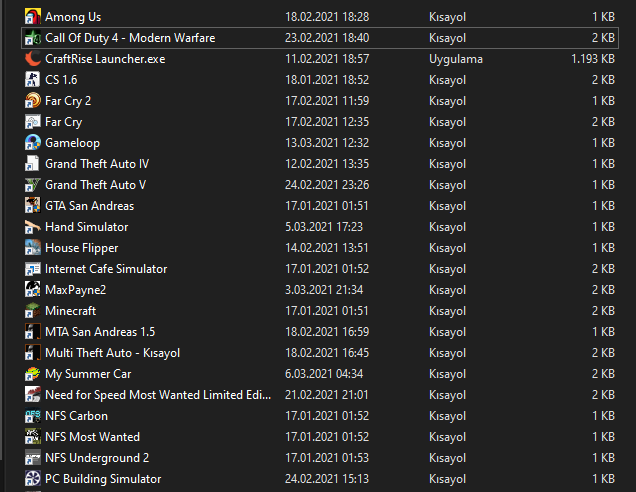Viewport: 636px width, 492px height.
Task: Click the 'MaxPayne2' file name
Action: coord(76,290)
